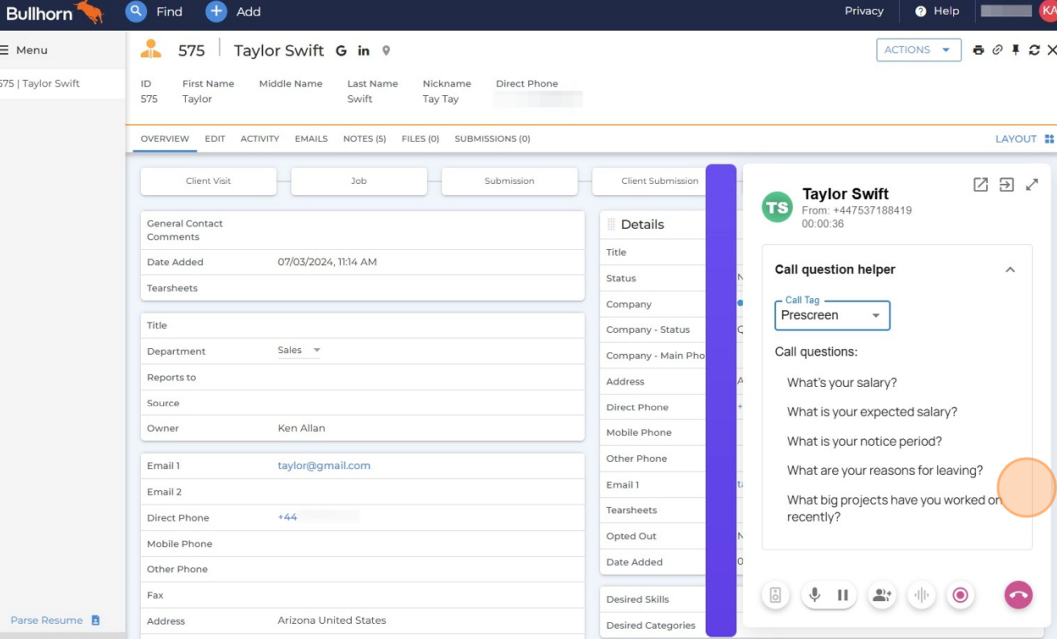Open the EMAILS tab
The width and height of the screenshot is (1057, 639).
pyautogui.click(x=311, y=139)
